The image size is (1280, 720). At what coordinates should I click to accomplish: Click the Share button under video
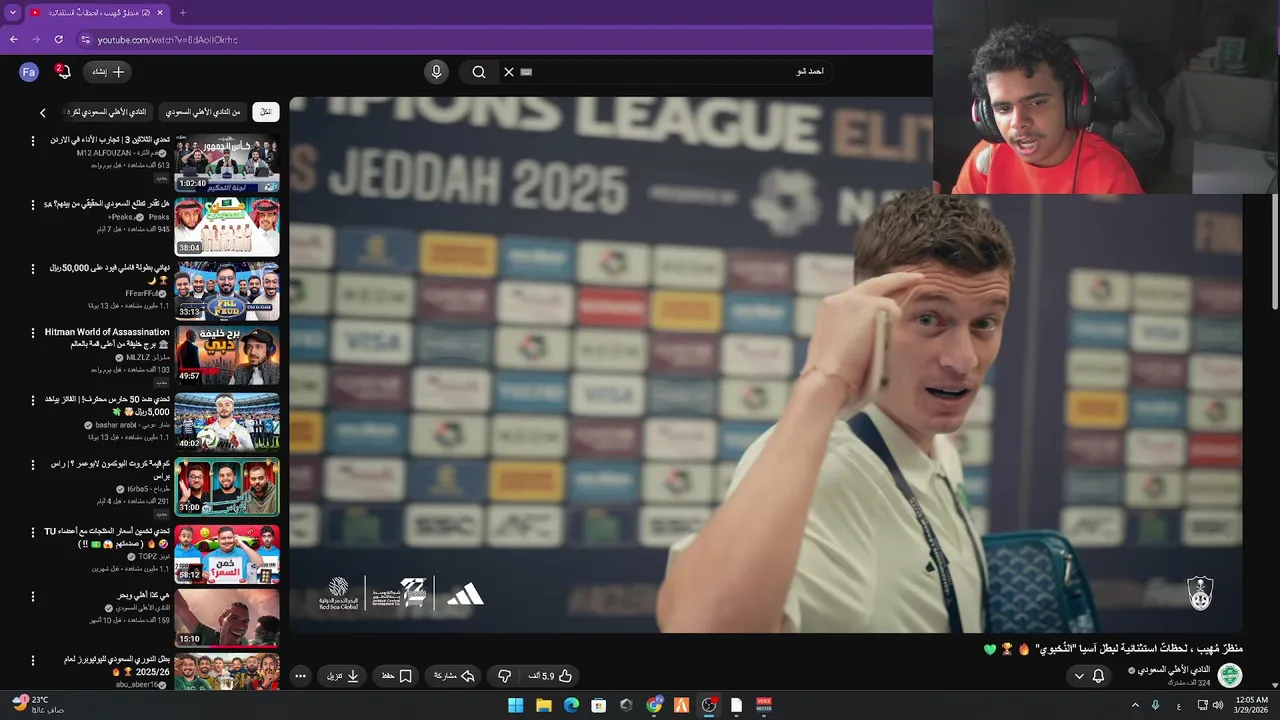pos(453,676)
